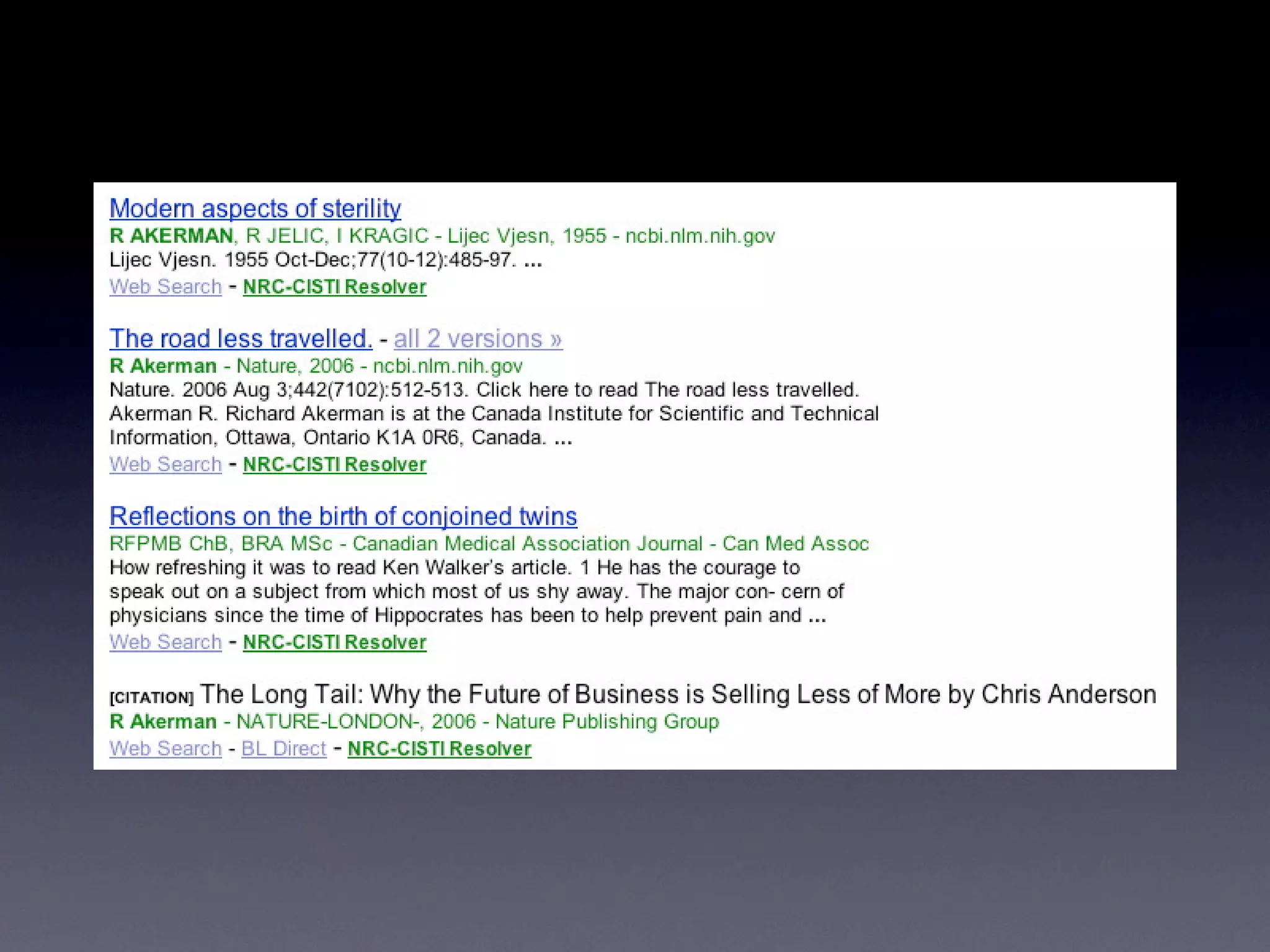
Task: Open NRC-CISTI Resolver next to BL Direct
Action: tap(439, 749)
